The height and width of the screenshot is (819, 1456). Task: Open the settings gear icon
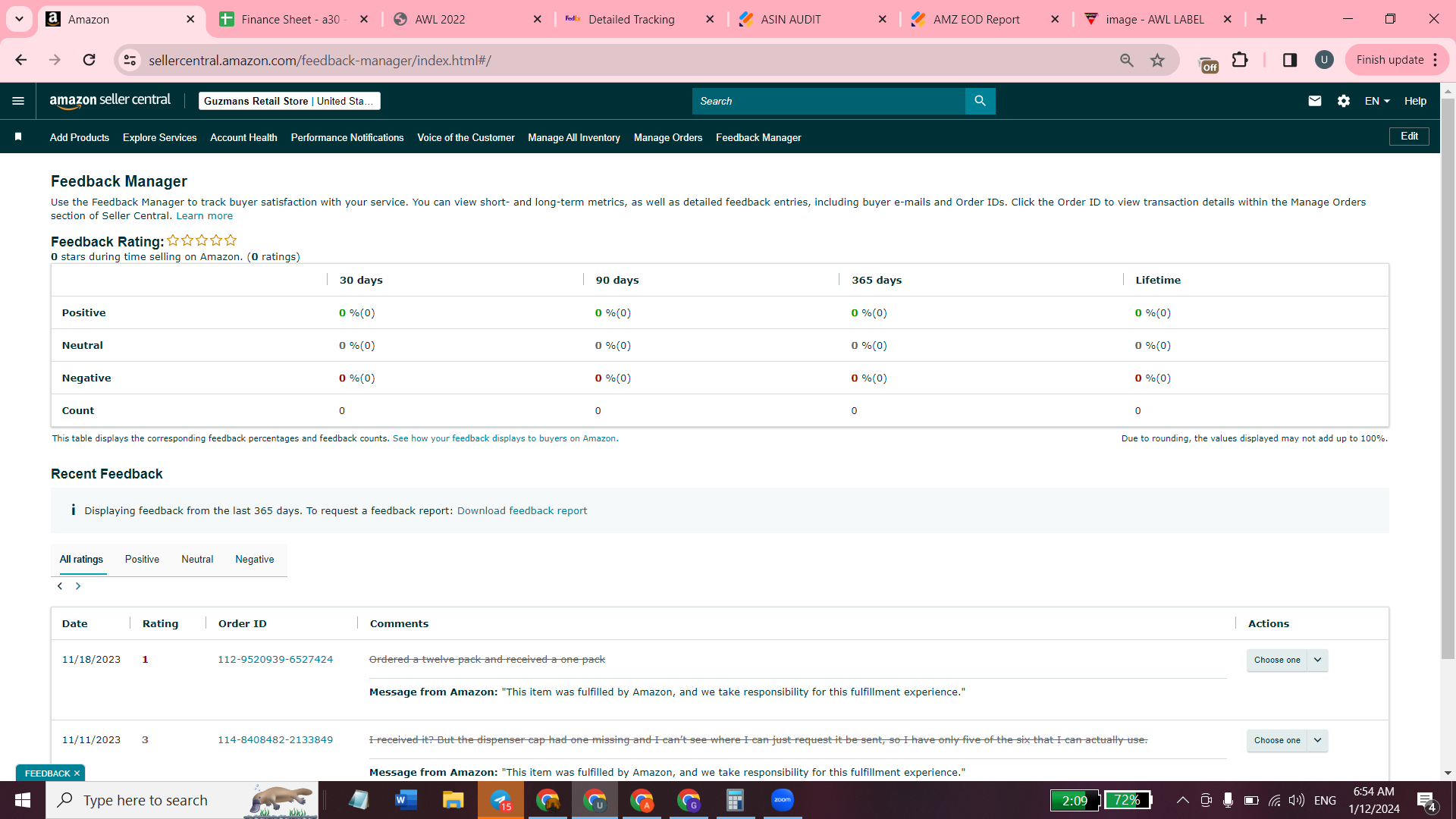coord(1344,101)
